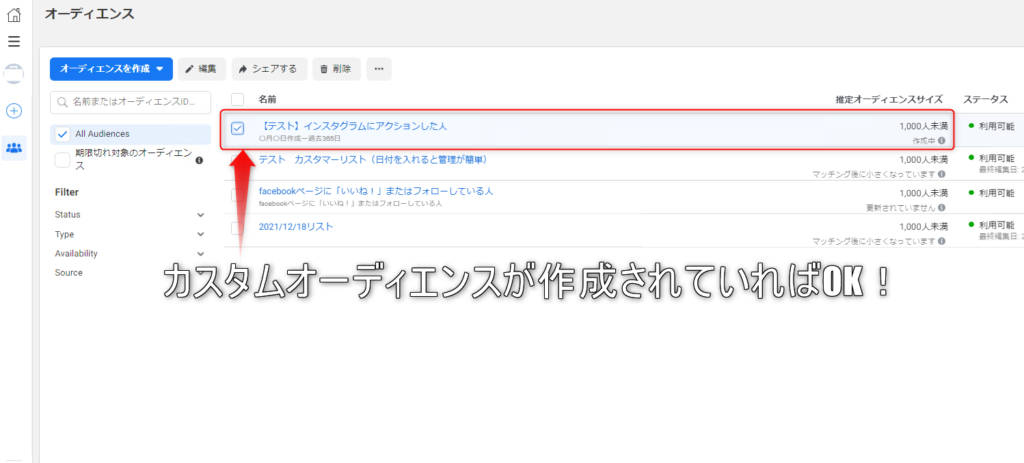This screenshot has width=1024, height=463.
Task: Click info icon in テスト カスタマーリスト size cell
Action: pos(942,174)
